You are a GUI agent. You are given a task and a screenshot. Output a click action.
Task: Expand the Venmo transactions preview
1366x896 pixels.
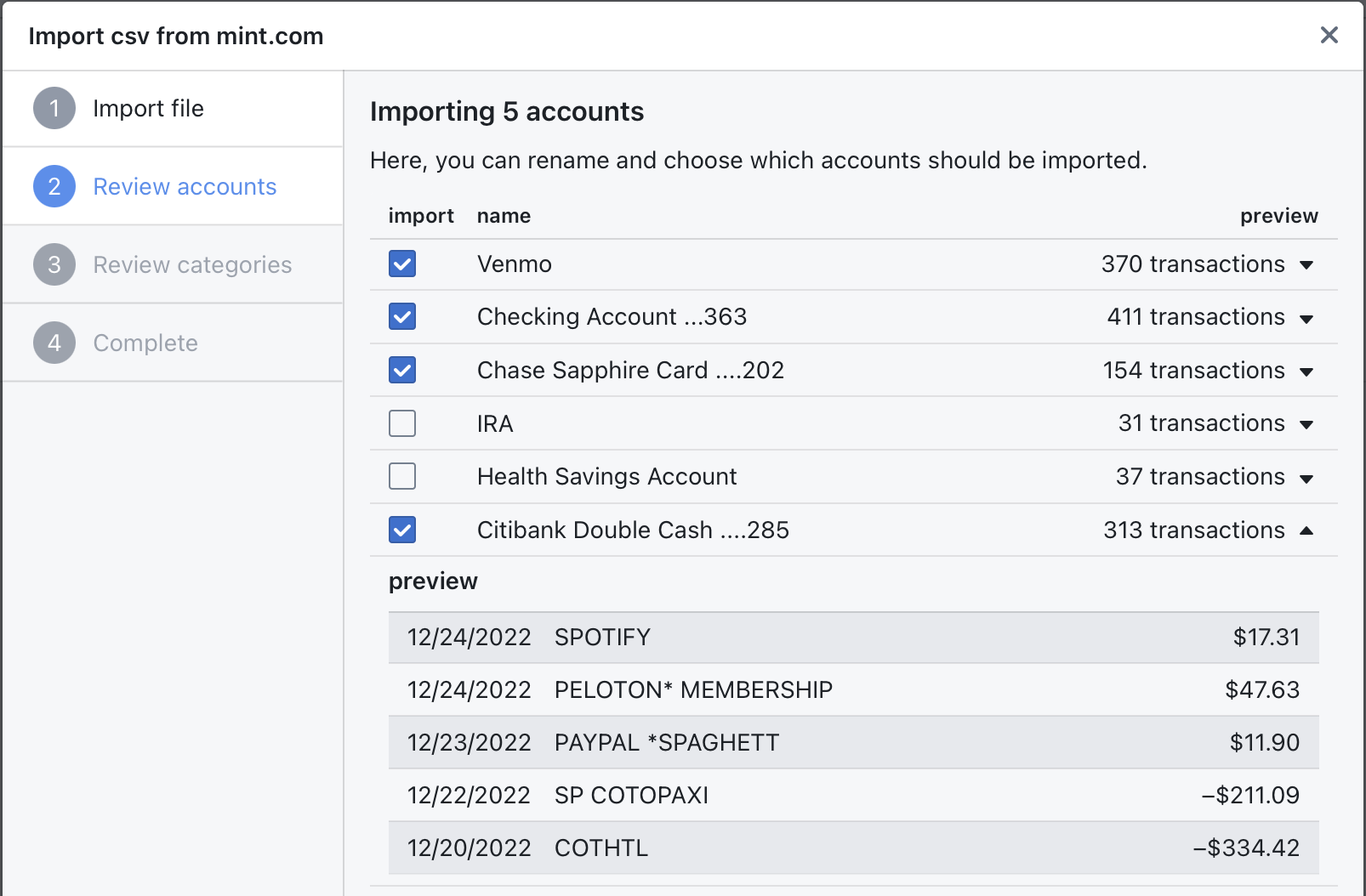[1306, 265]
